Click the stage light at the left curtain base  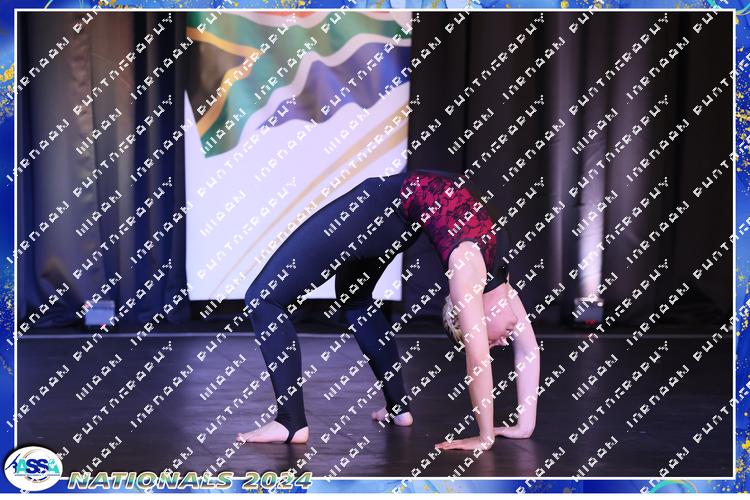[x=99, y=316]
